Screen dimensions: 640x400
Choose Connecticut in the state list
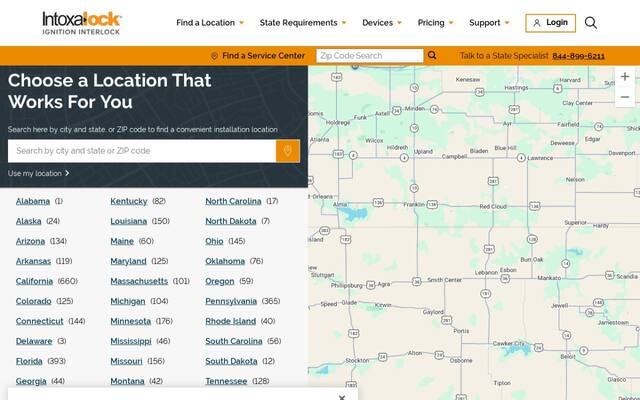tap(40, 321)
